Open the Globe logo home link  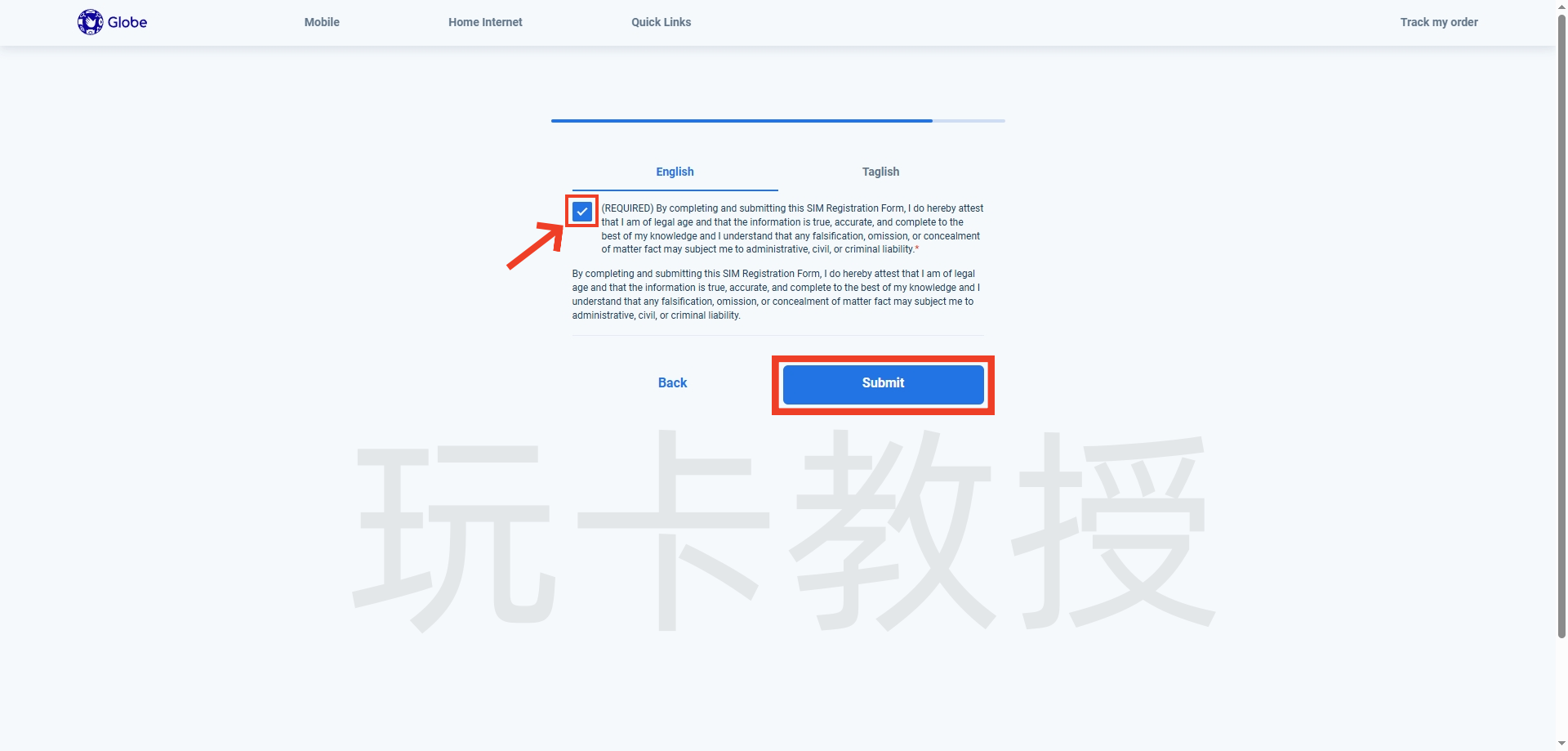(x=112, y=22)
